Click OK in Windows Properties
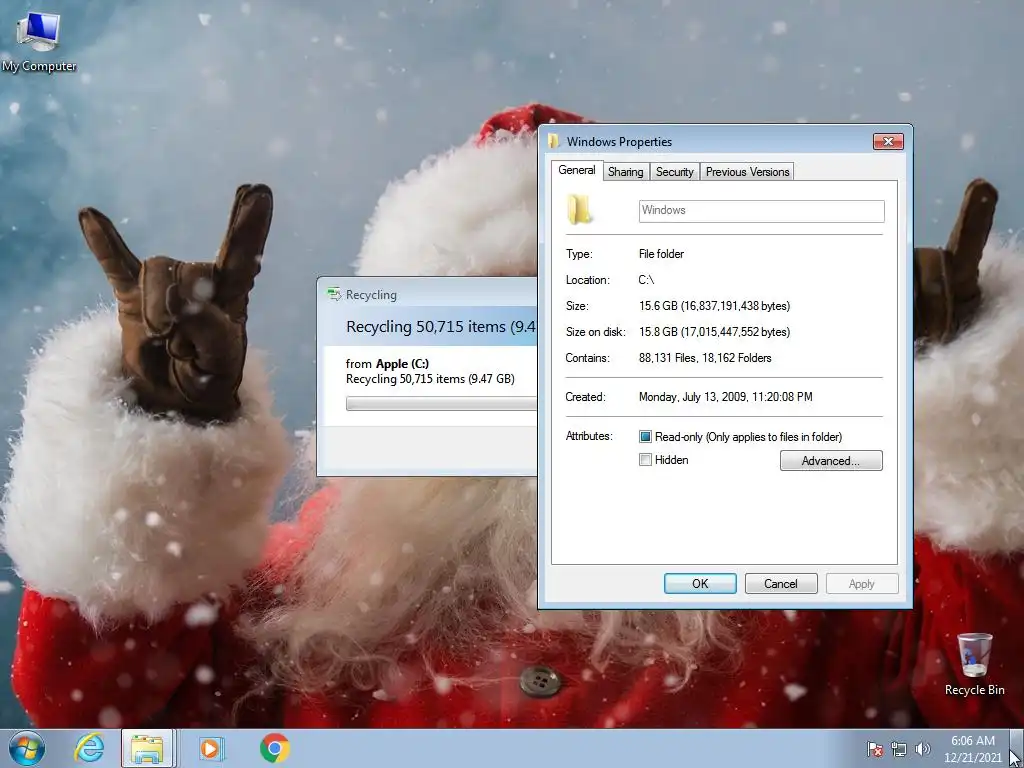Screen dimensions: 1024x768 (x=700, y=584)
